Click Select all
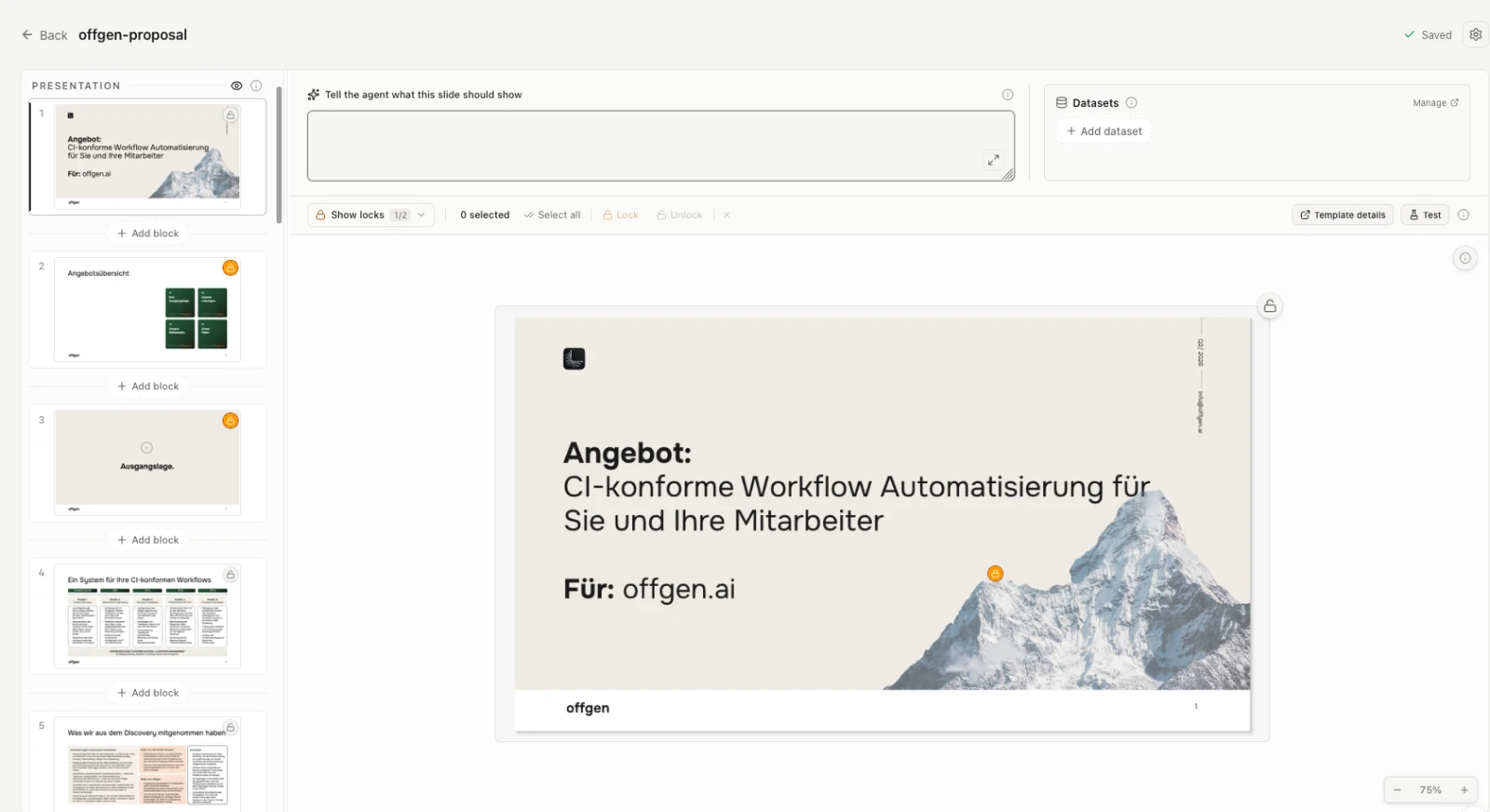Image resolution: width=1490 pixels, height=812 pixels. (x=552, y=215)
